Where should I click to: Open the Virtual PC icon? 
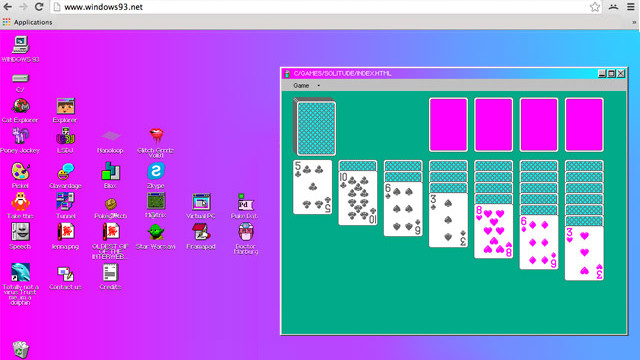[201, 202]
